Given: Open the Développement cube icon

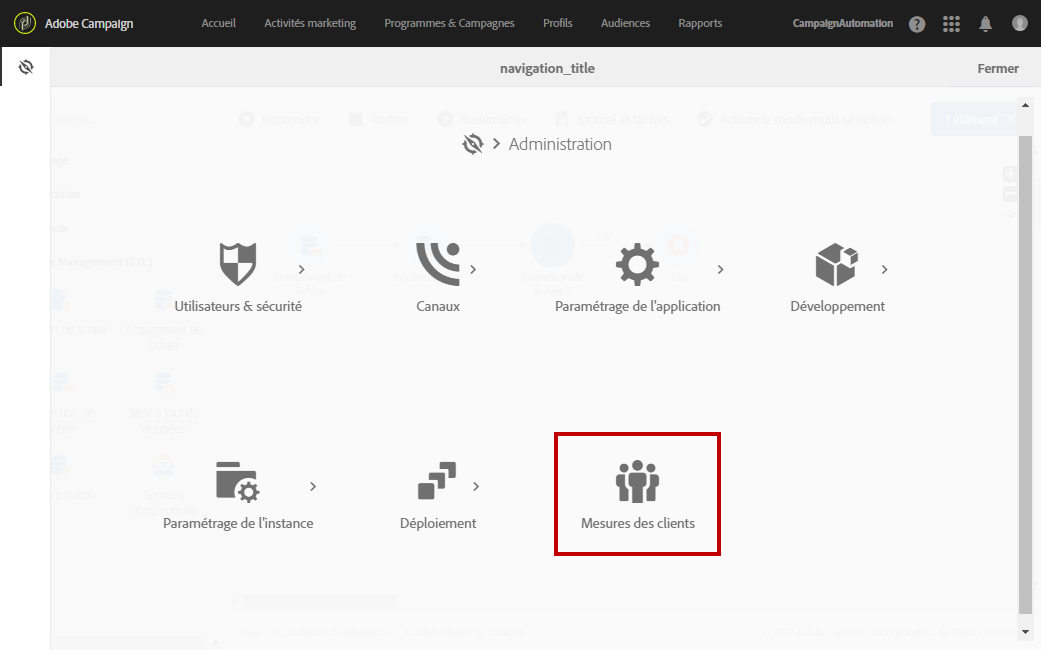Looking at the screenshot, I should (x=837, y=264).
